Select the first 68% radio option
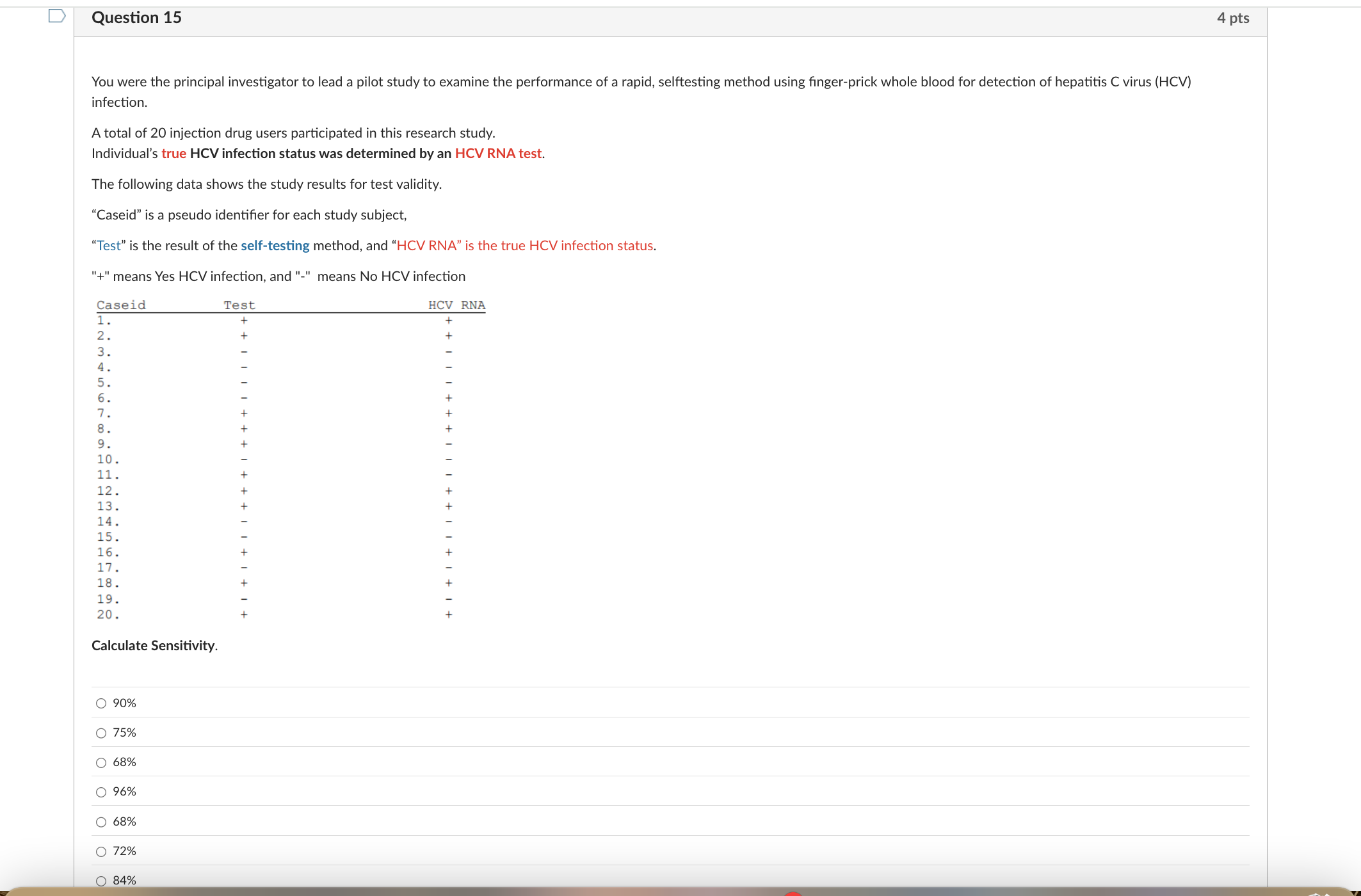Image resolution: width=1361 pixels, height=896 pixels. [101, 762]
